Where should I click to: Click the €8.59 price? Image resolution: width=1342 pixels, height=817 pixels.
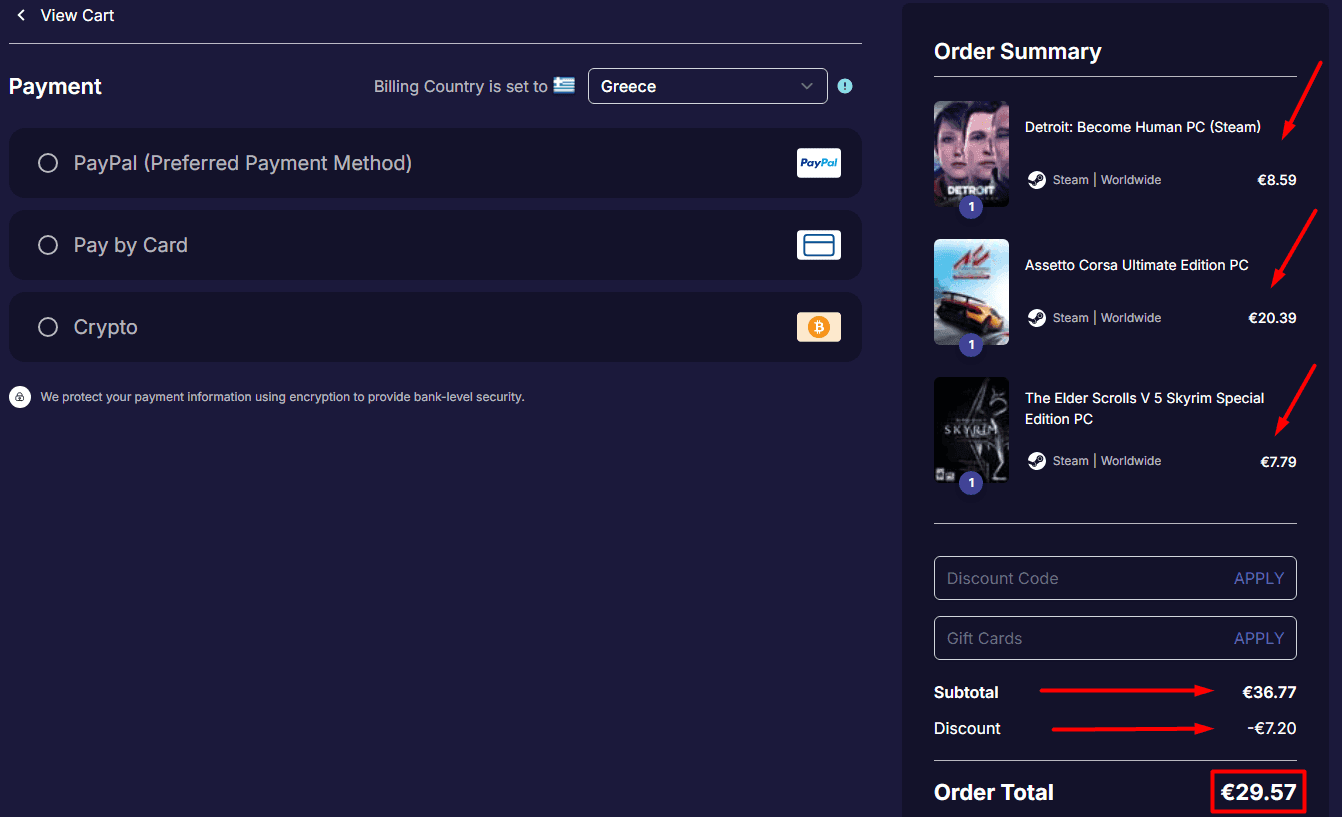tap(1276, 180)
